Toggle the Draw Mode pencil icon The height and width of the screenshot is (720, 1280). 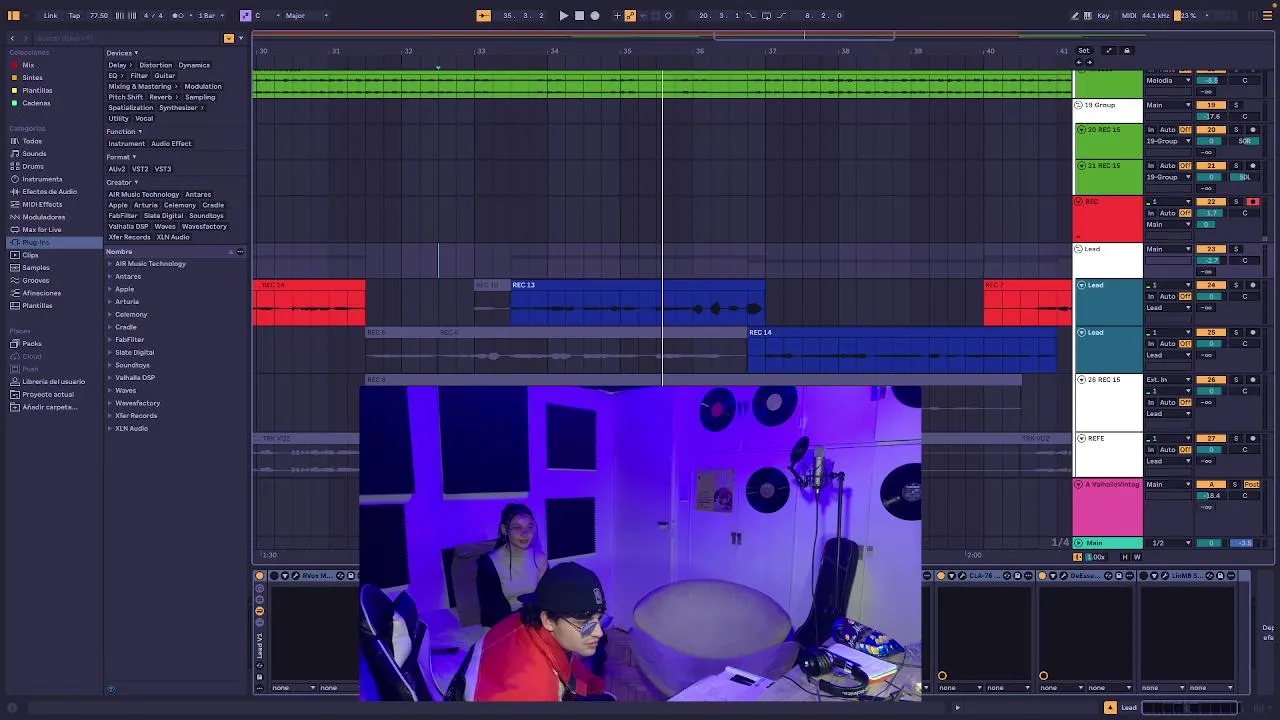1075,15
